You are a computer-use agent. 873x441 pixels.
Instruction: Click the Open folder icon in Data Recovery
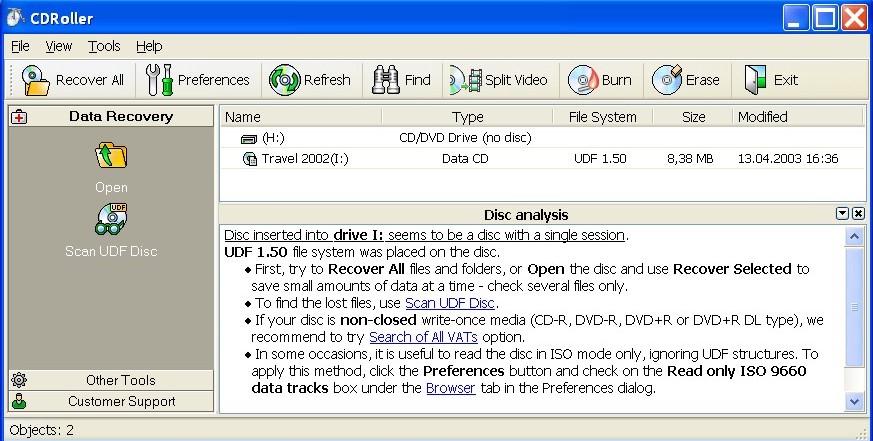111,155
